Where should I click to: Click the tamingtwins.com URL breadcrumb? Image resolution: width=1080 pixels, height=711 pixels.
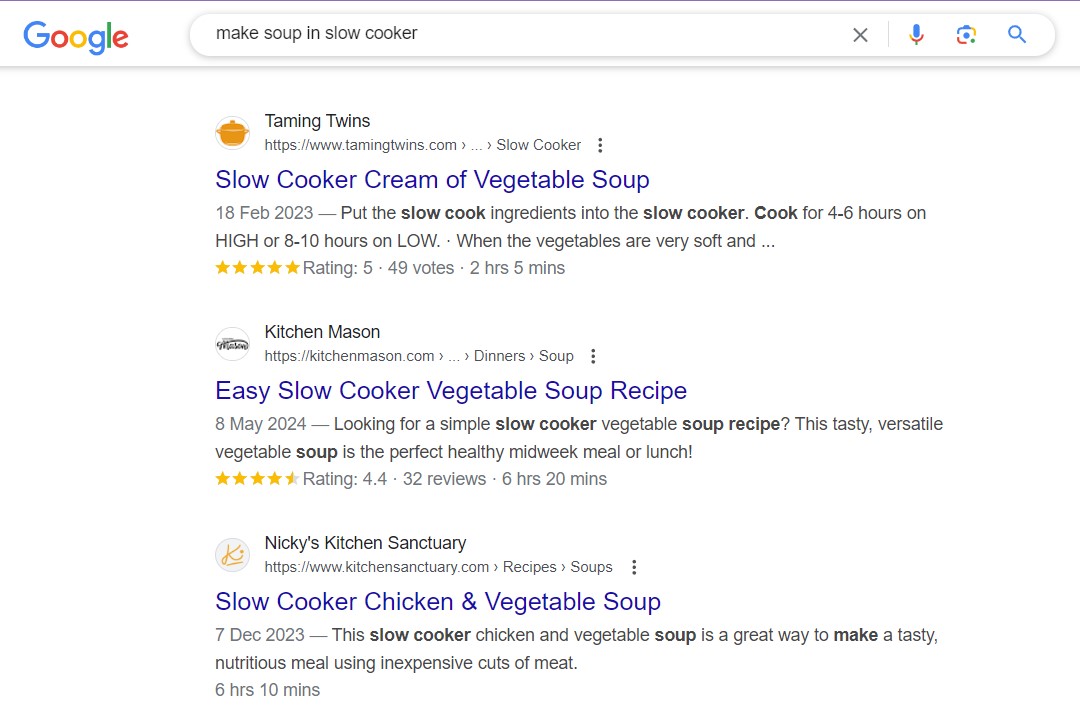[x=422, y=145]
